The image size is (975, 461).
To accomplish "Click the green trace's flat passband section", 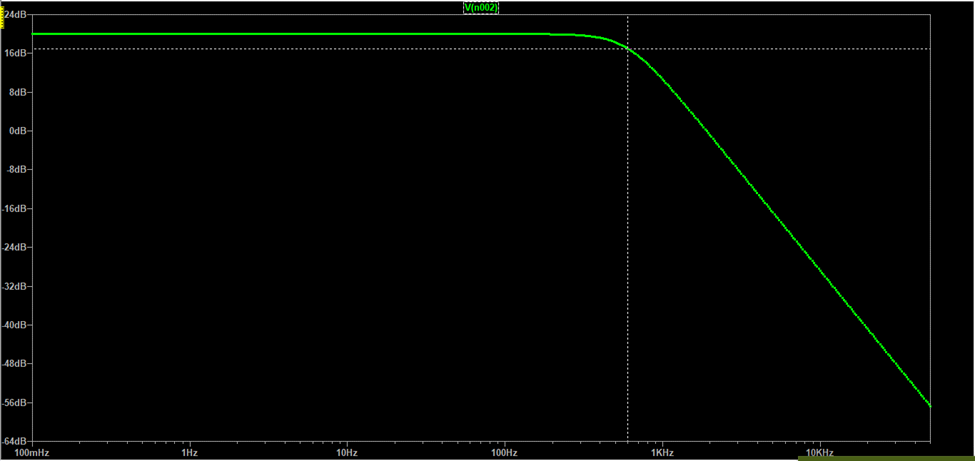I will (x=300, y=34).
